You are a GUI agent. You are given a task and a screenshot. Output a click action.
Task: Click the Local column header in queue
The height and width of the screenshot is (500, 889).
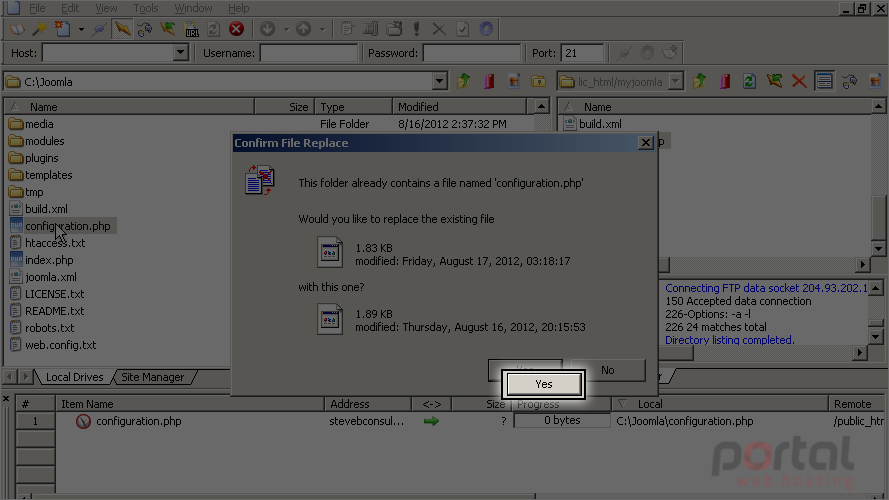[720, 404]
